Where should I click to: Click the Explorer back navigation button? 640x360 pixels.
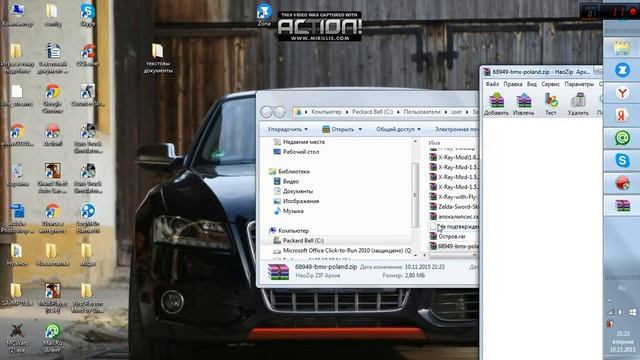click(266, 111)
